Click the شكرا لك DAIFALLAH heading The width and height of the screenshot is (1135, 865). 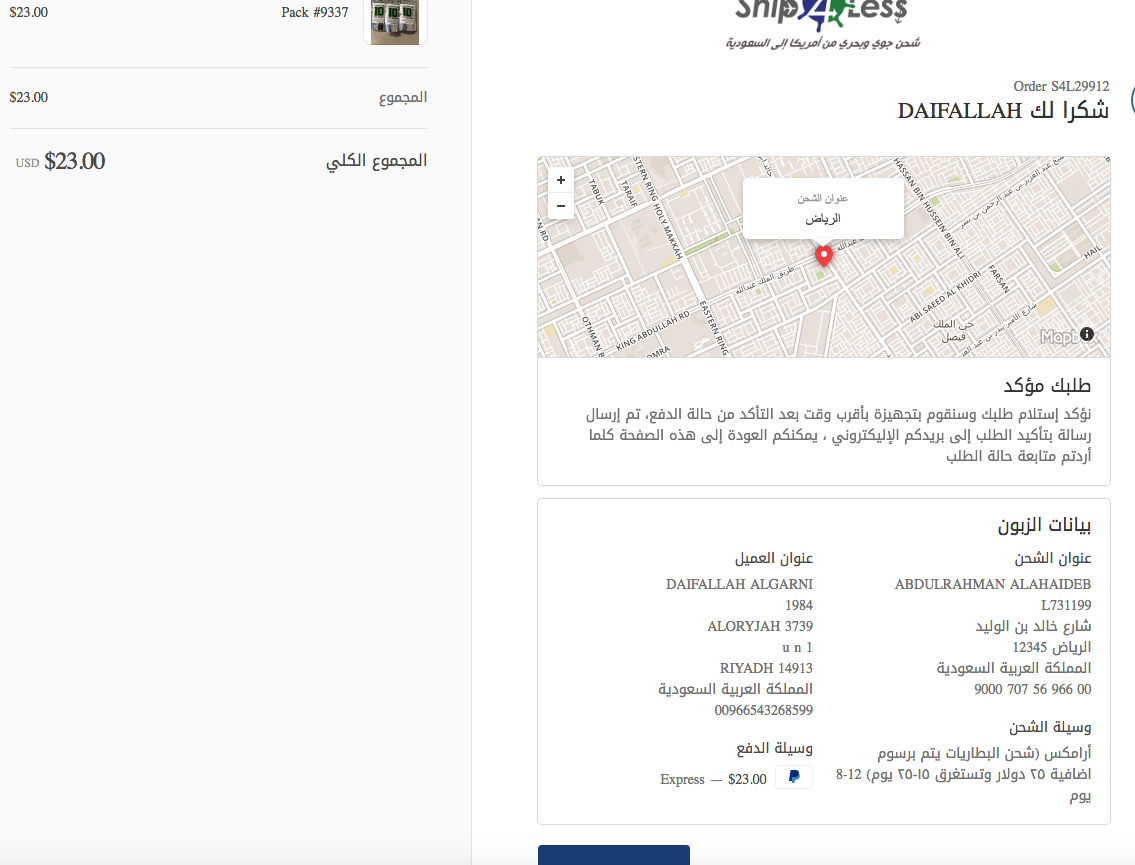[1002, 111]
